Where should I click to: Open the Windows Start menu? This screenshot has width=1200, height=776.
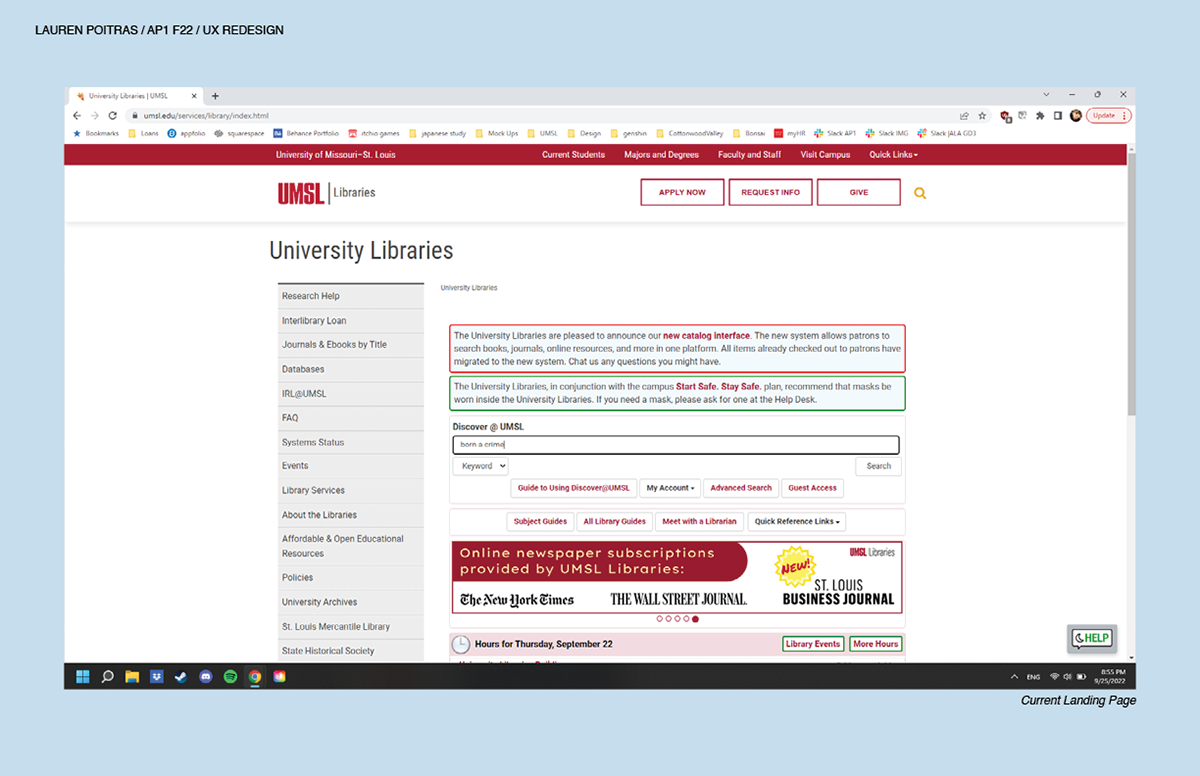pyautogui.click(x=83, y=676)
